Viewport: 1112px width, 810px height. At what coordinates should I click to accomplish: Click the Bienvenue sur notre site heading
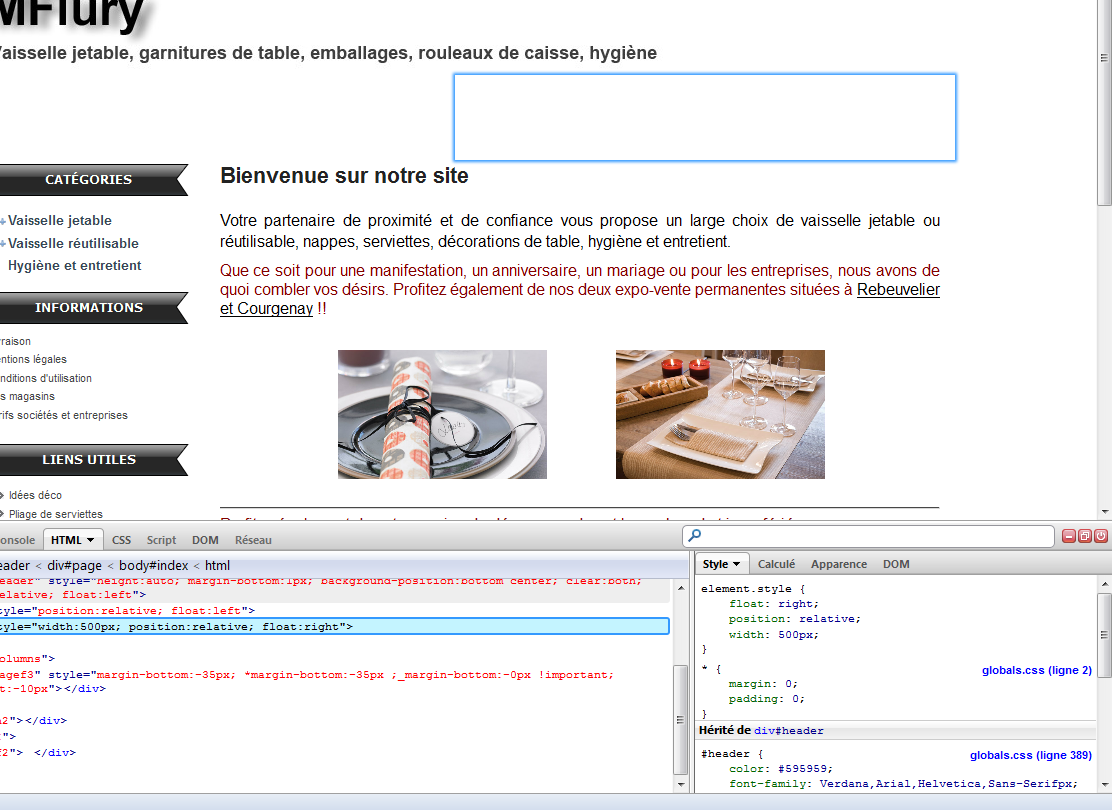click(344, 175)
